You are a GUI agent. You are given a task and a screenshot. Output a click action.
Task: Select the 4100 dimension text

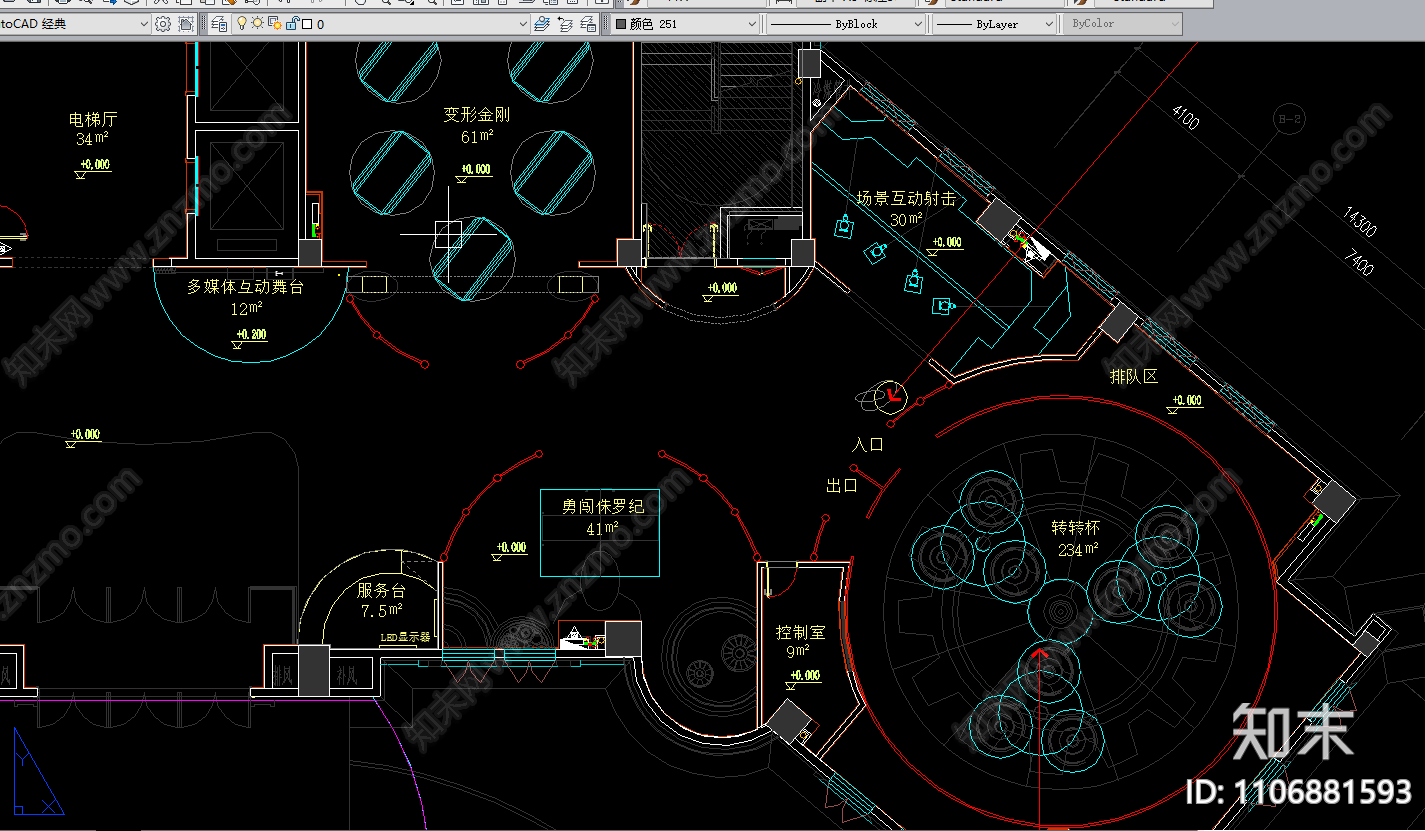pyautogui.click(x=1185, y=117)
